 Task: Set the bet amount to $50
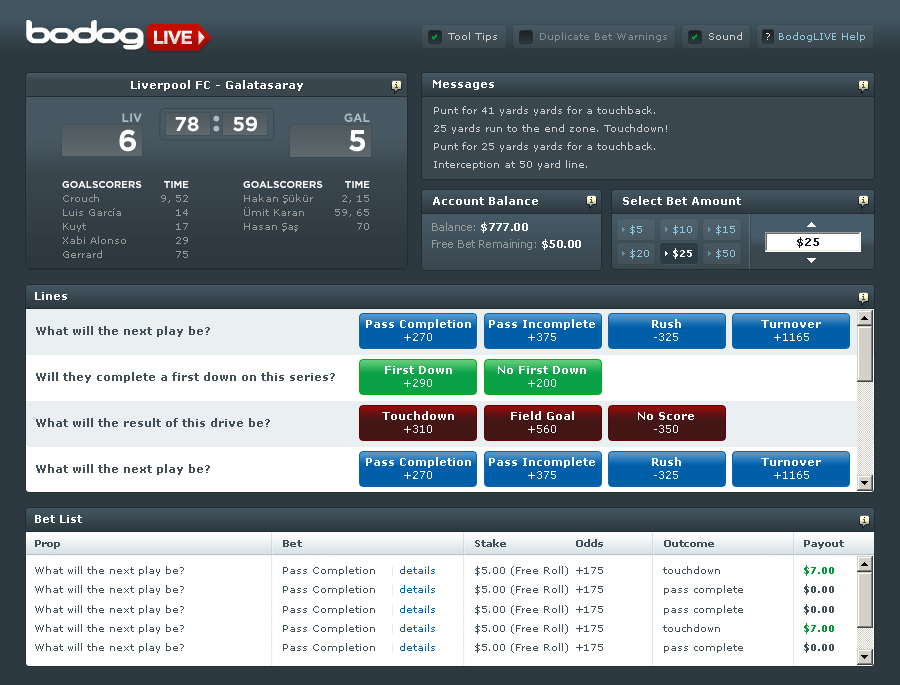click(x=721, y=253)
